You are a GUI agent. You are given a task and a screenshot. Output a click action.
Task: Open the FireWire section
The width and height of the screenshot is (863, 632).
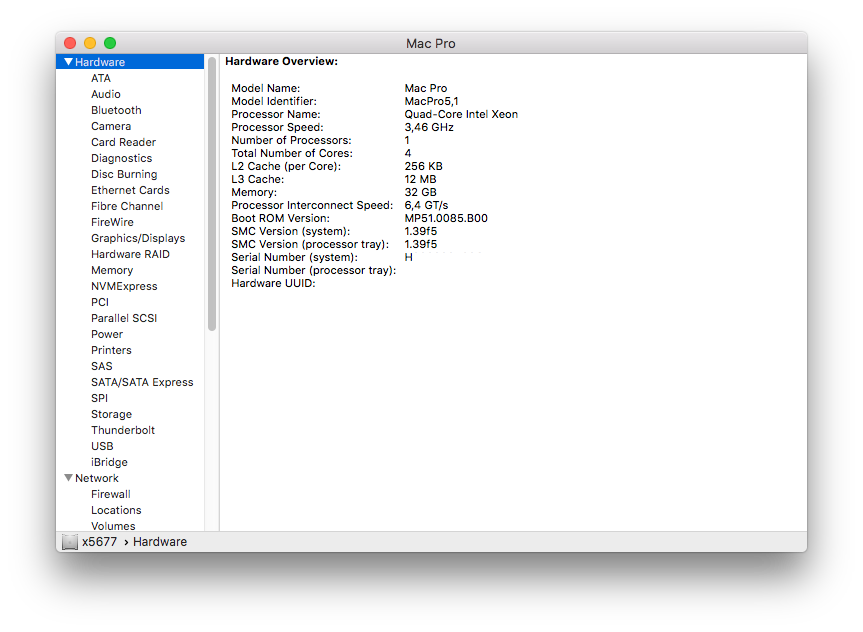coord(112,222)
